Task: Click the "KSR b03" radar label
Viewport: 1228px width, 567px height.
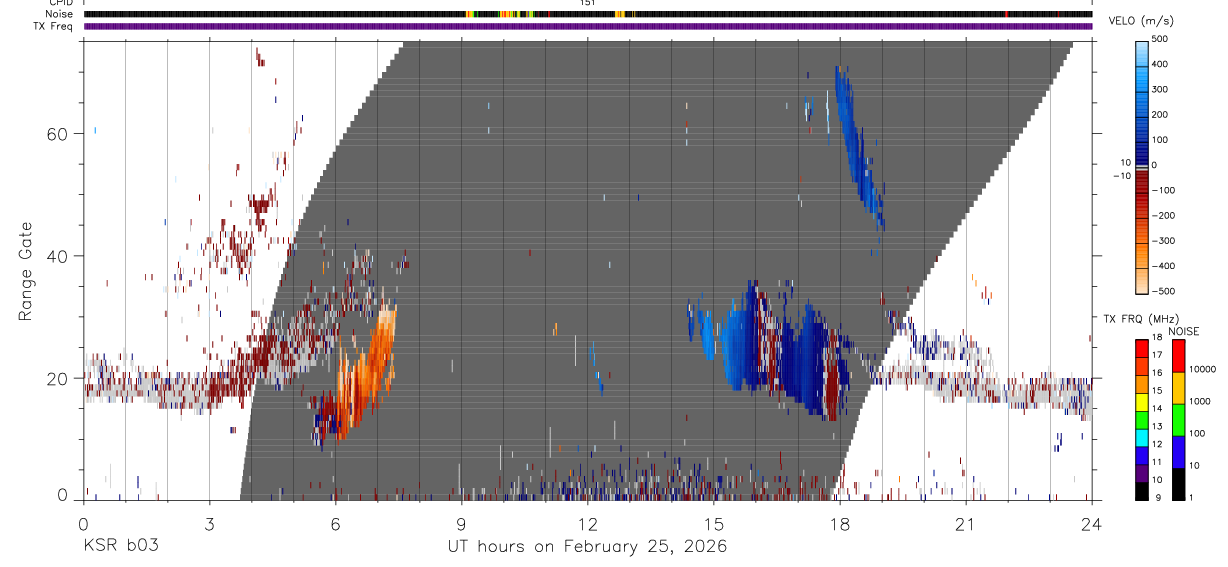Action: 121,547
